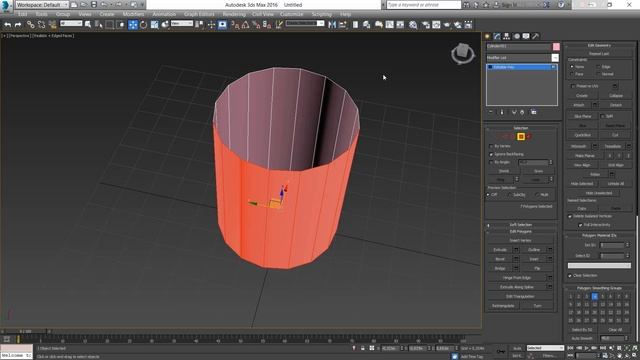Viewport: 640px width, 360px height.
Task: Select smoothing group 4 button
Action: click(595, 297)
